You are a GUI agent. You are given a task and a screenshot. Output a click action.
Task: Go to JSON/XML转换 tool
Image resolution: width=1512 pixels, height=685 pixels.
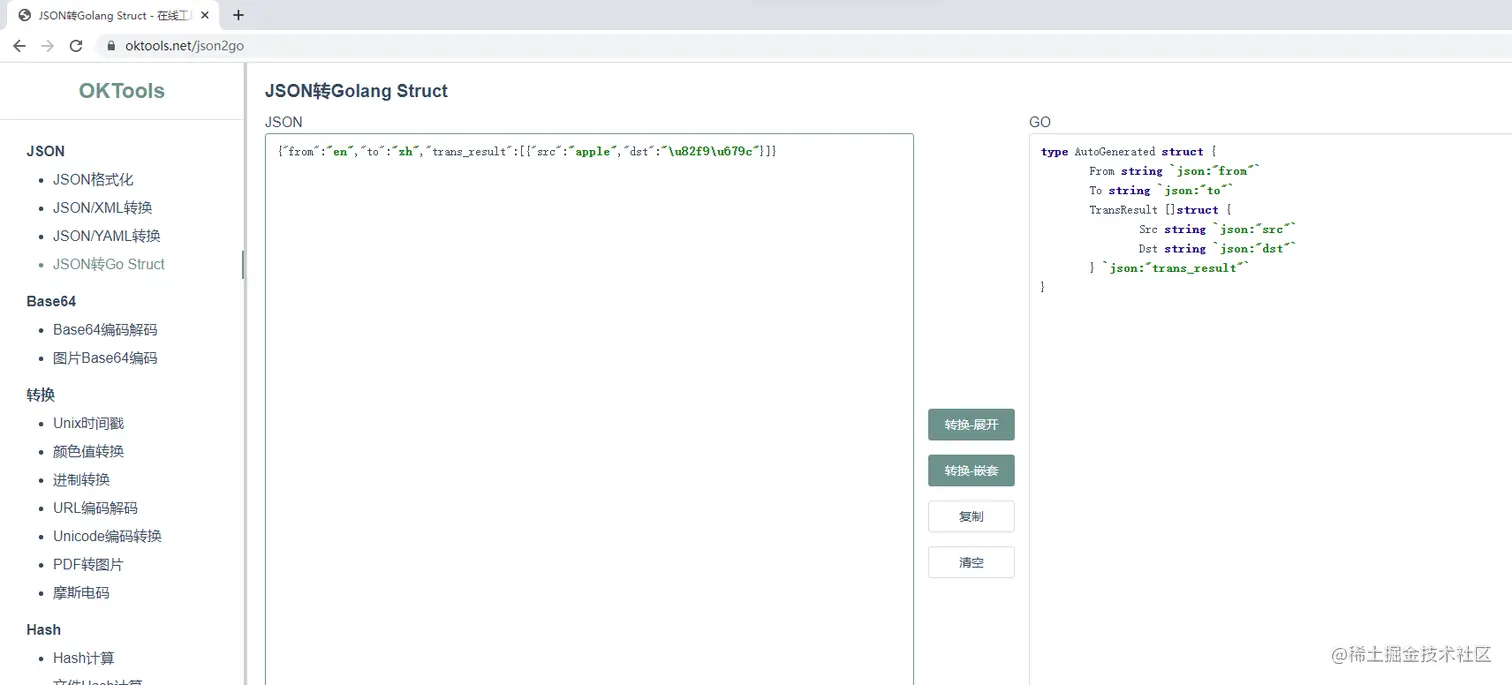click(x=103, y=208)
